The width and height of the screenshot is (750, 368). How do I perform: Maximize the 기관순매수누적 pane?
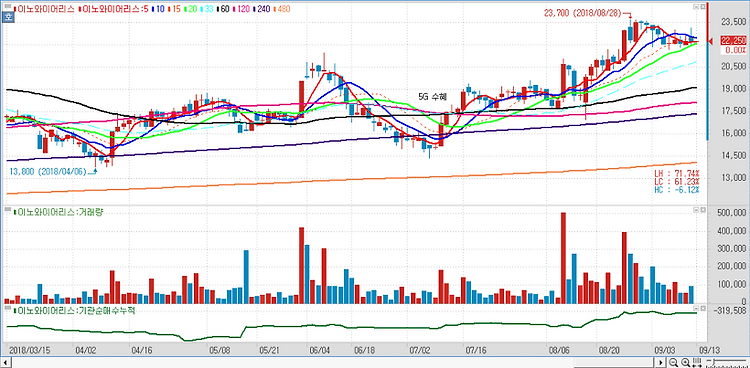pyautogui.click(x=703, y=309)
